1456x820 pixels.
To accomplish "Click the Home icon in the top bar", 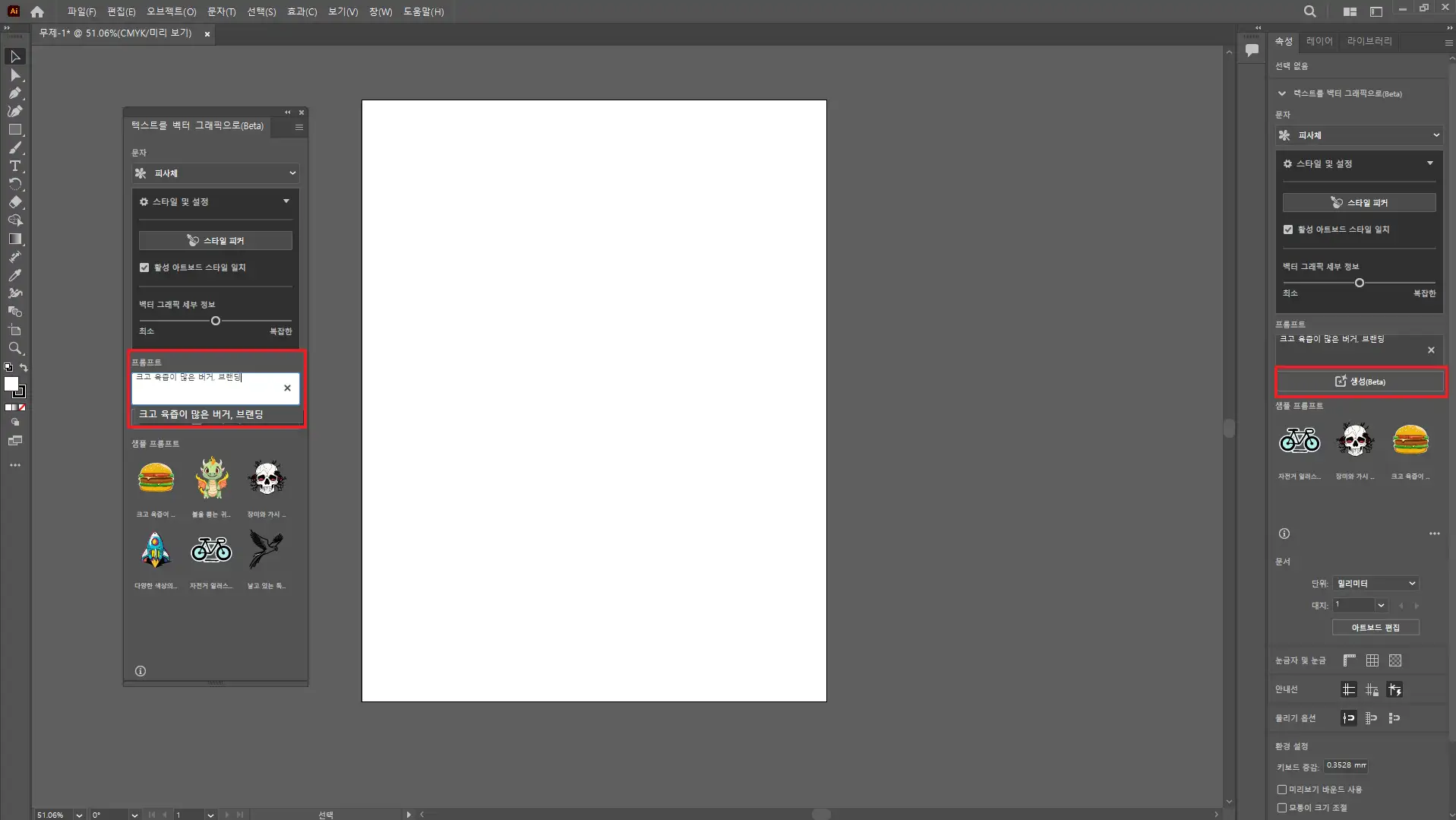I will 37,11.
